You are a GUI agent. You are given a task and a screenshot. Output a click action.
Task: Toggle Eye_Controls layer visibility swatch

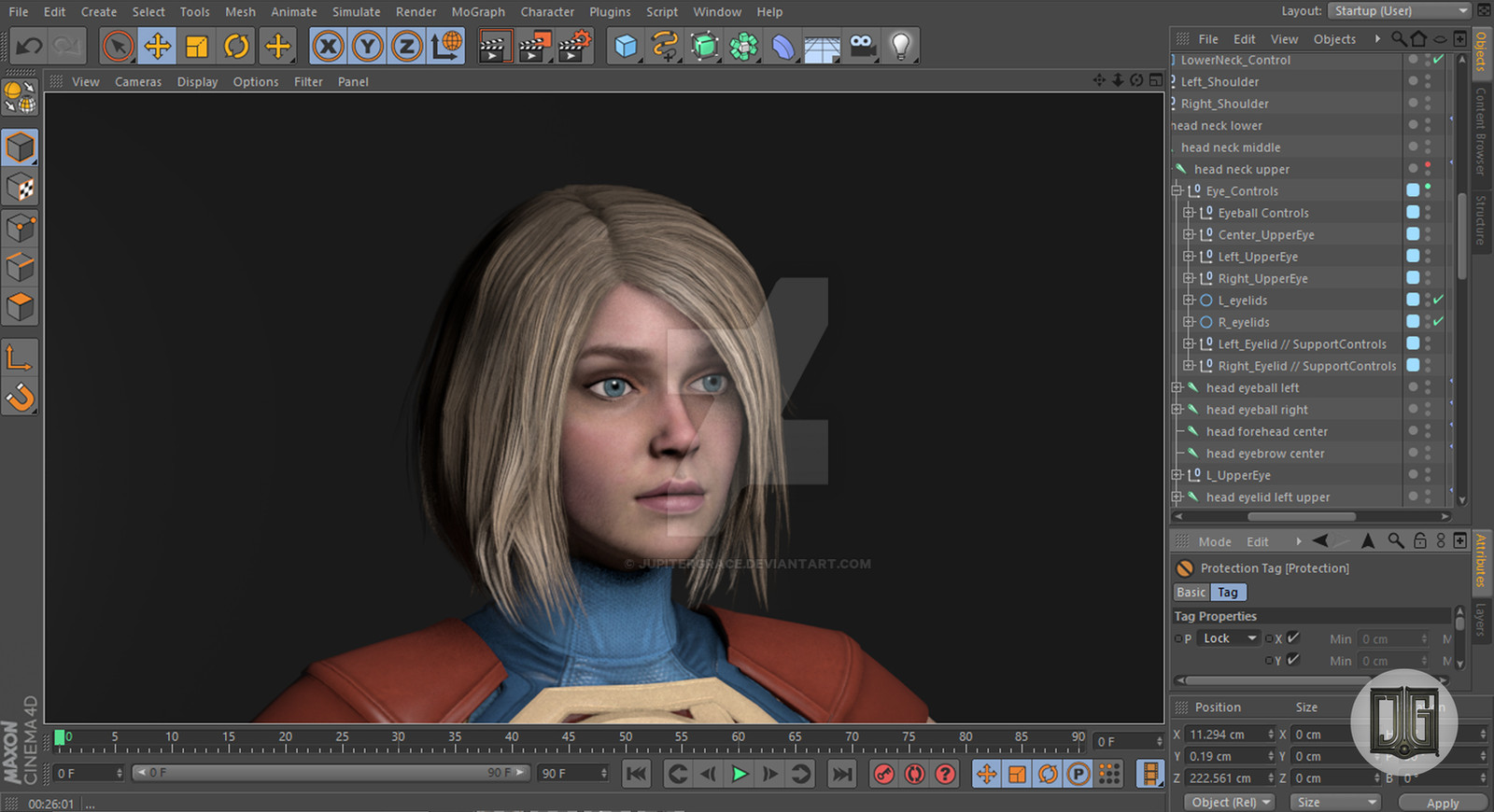(1413, 190)
